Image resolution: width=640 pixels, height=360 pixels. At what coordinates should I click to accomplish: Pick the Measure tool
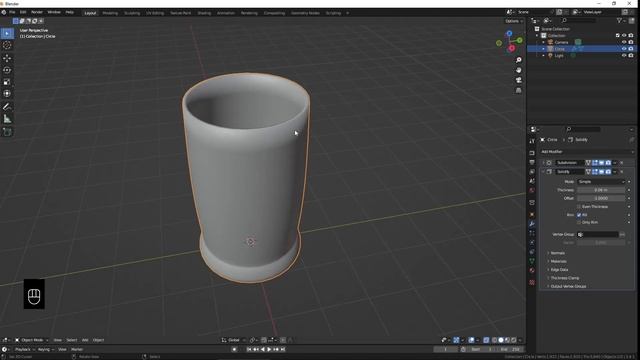point(7,119)
